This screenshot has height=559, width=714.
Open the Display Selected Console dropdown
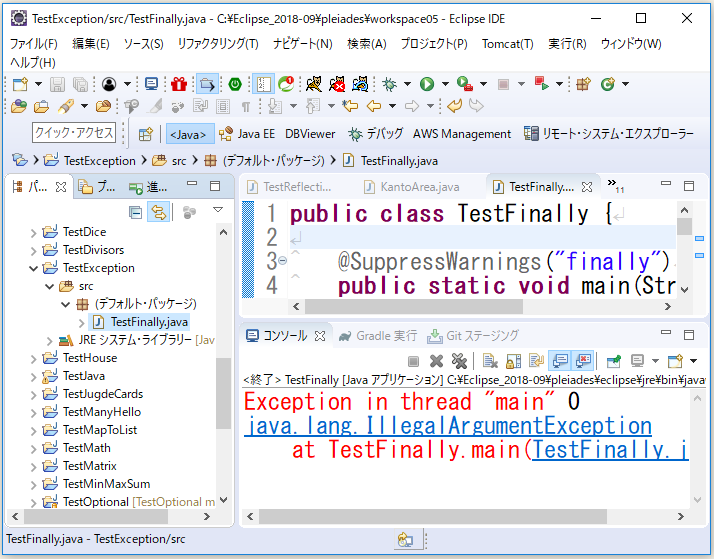tap(655, 361)
